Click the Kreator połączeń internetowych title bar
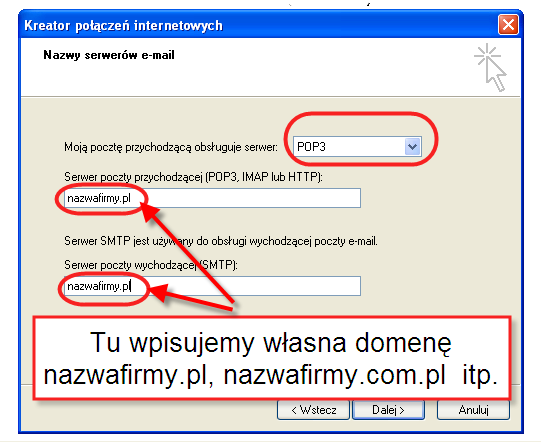The width and height of the screenshot is (541, 443). coord(259,25)
